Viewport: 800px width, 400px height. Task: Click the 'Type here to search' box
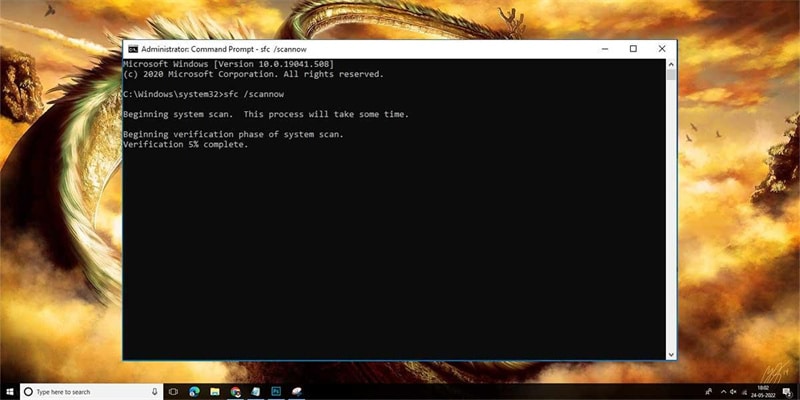click(91, 392)
